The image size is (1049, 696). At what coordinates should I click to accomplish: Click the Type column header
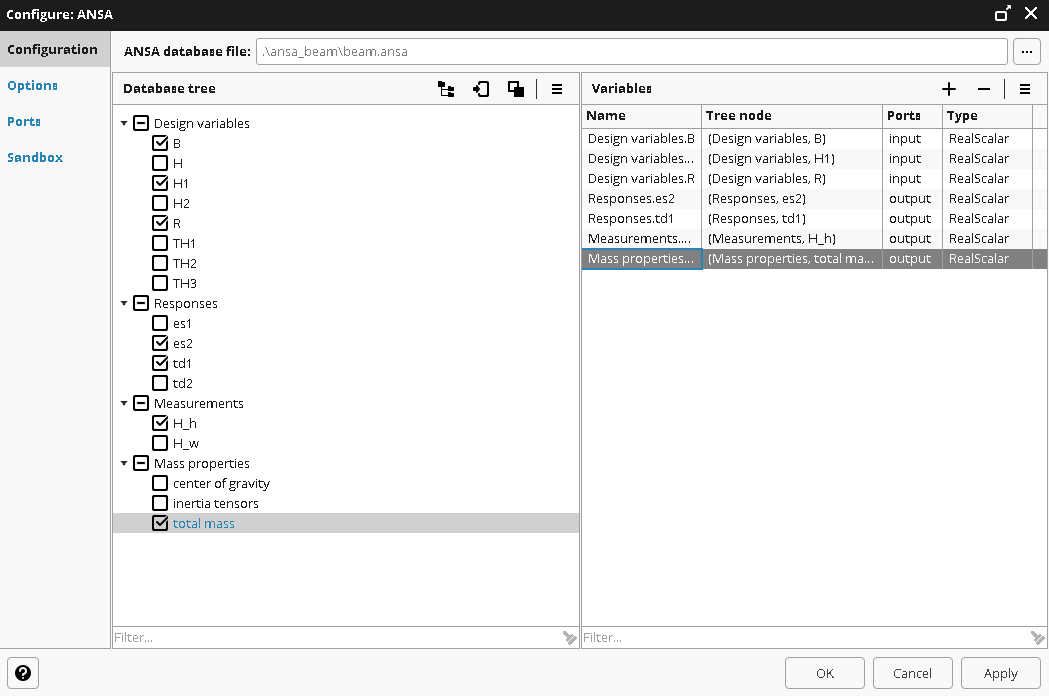pyautogui.click(x=987, y=116)
